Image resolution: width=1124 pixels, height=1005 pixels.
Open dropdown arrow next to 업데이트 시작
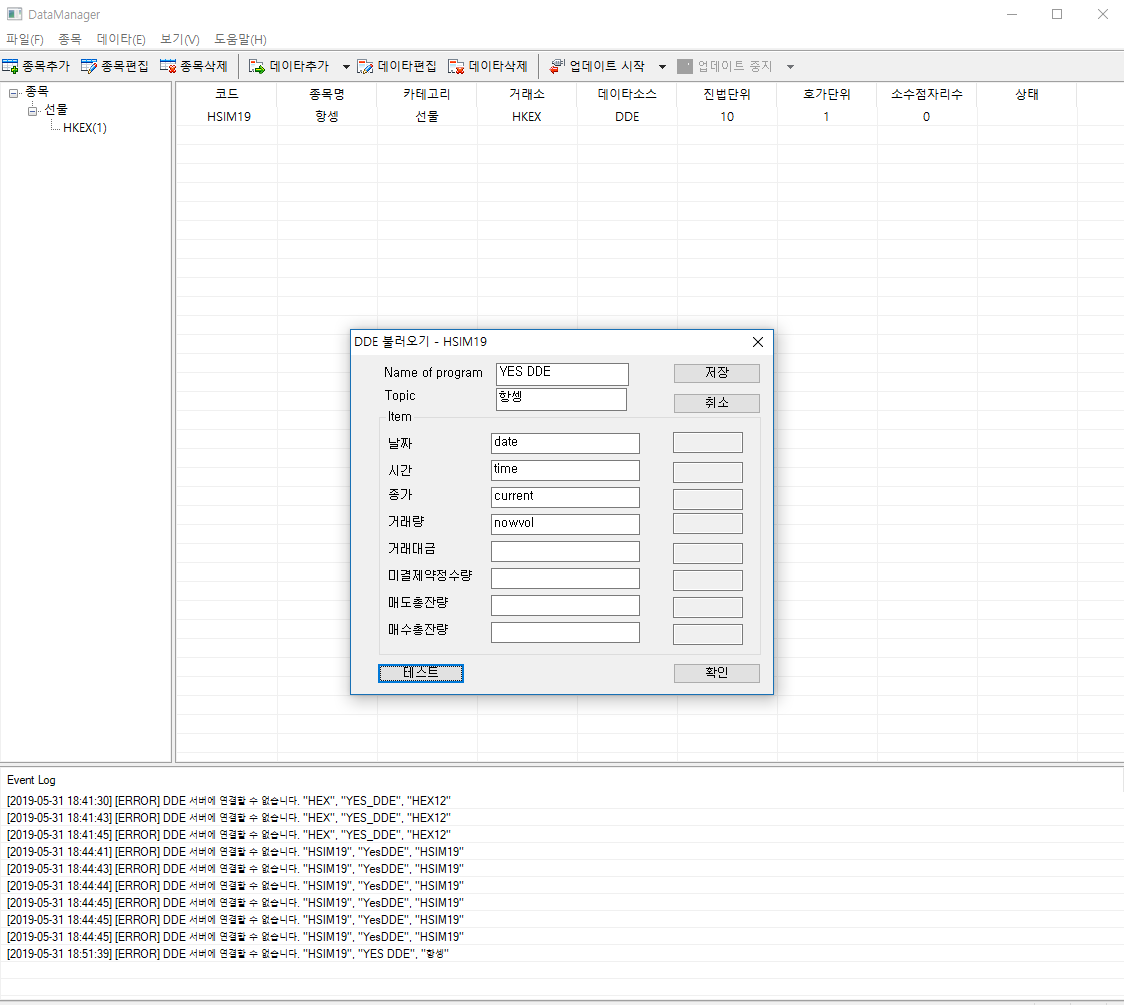[662, 67]
